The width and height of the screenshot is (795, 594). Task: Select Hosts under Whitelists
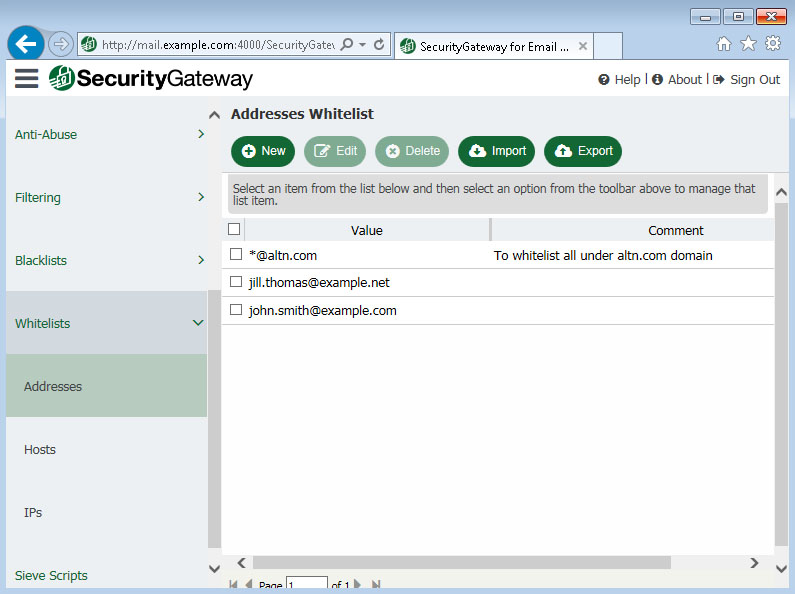click(x=106, y=449)
